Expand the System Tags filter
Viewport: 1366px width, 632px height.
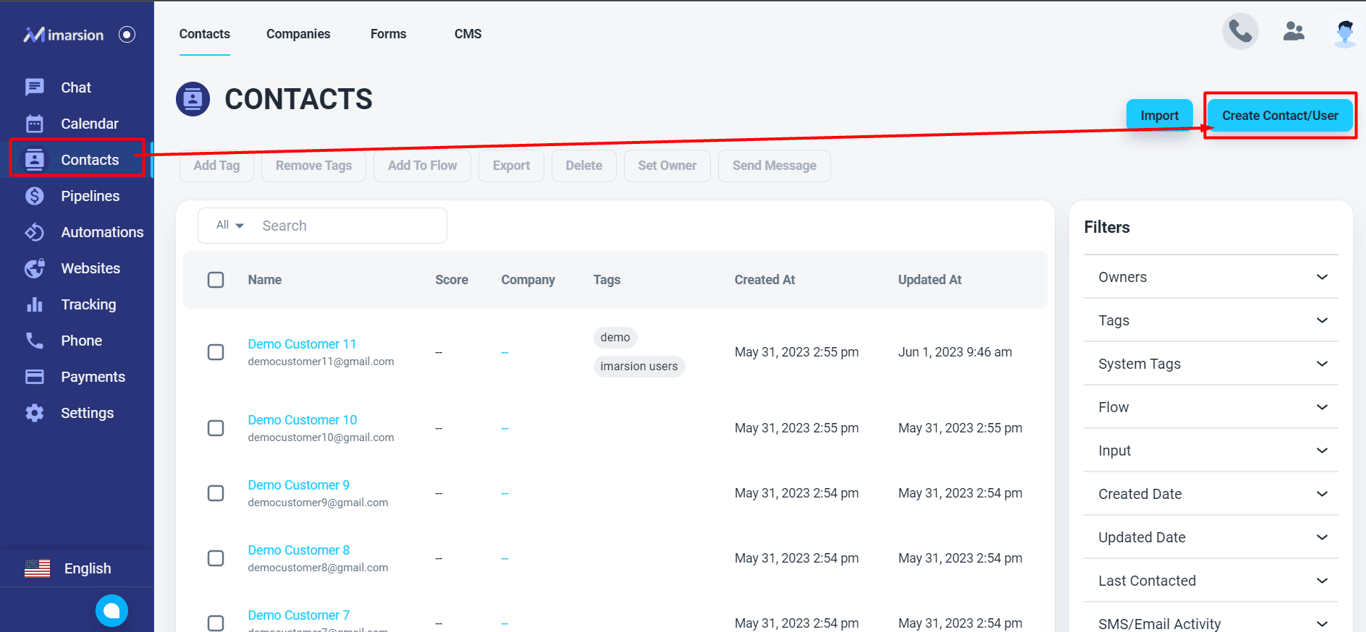point(1211,364)
